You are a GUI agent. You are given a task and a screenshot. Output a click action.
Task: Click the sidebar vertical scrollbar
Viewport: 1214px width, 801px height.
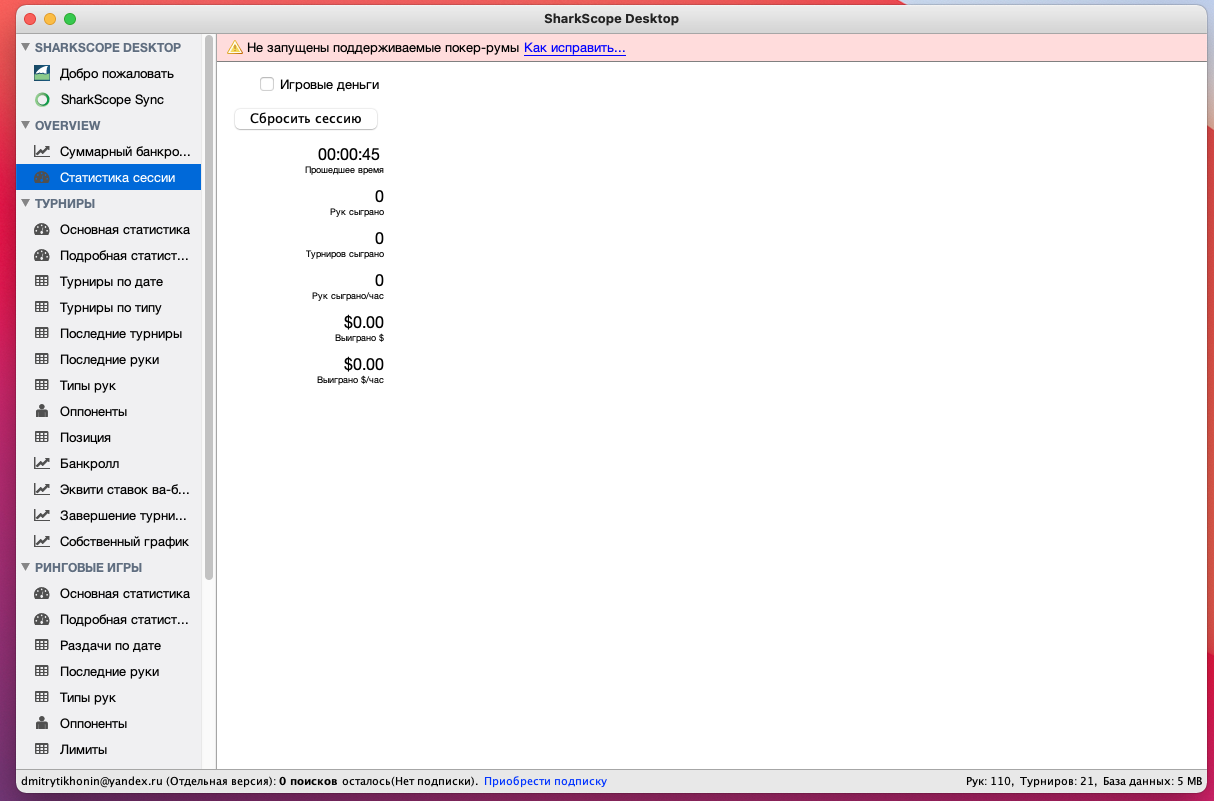coord(209,300)
